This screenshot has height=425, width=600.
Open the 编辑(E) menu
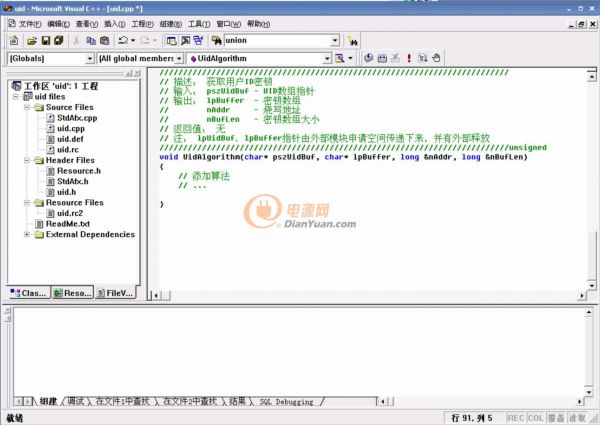(x=58, y=24)
